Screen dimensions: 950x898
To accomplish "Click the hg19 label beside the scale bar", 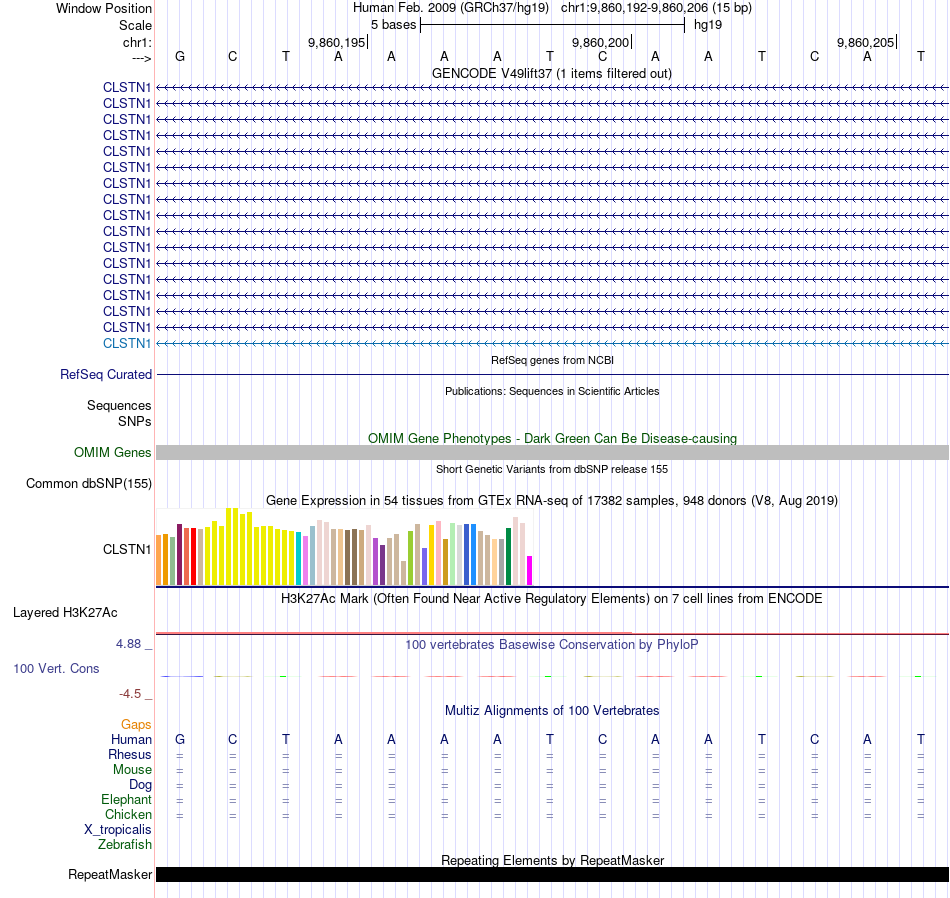I will pos(708,25).
